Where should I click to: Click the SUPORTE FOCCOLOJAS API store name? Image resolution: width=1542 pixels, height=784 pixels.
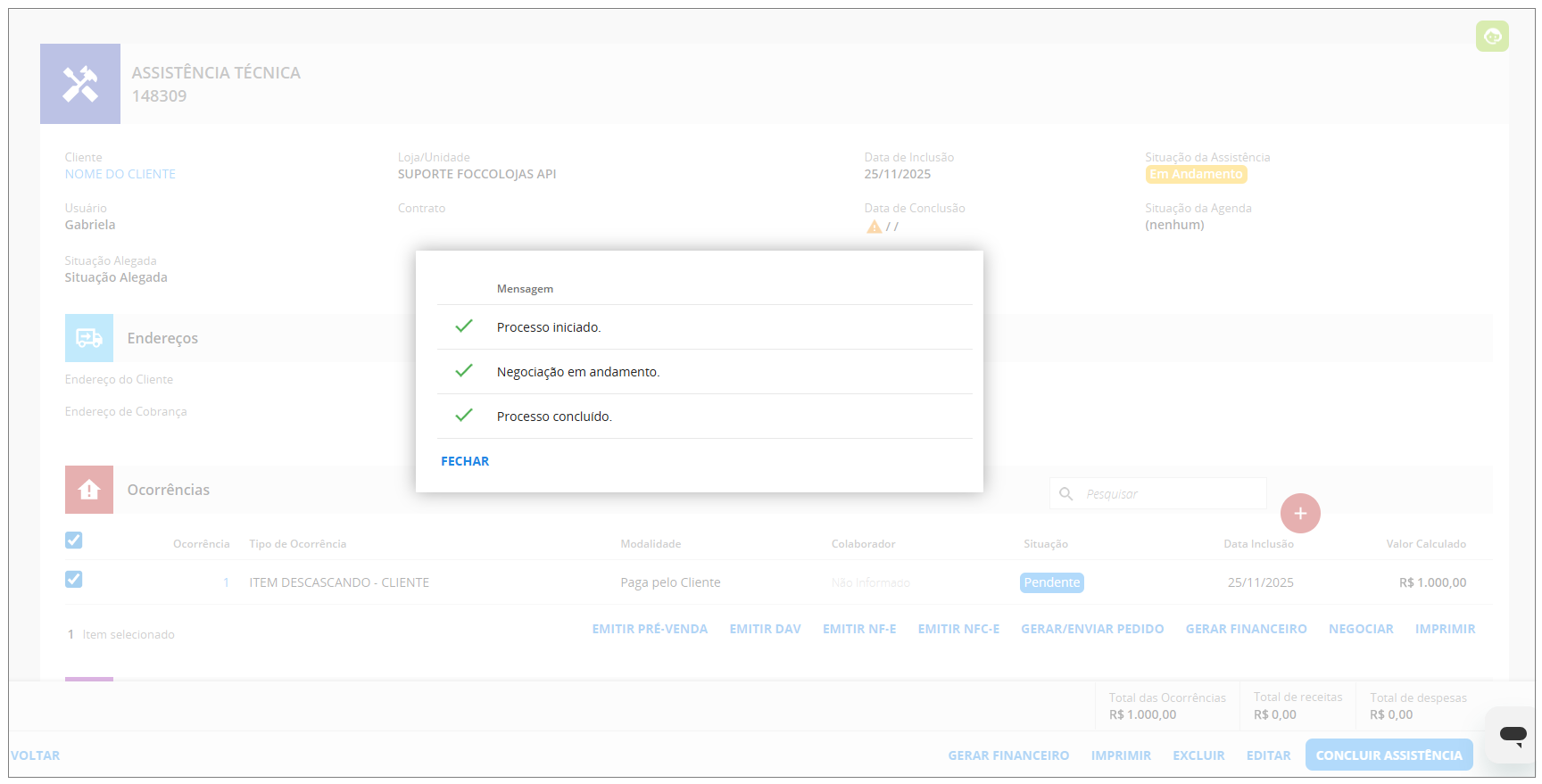pos(477,174)
